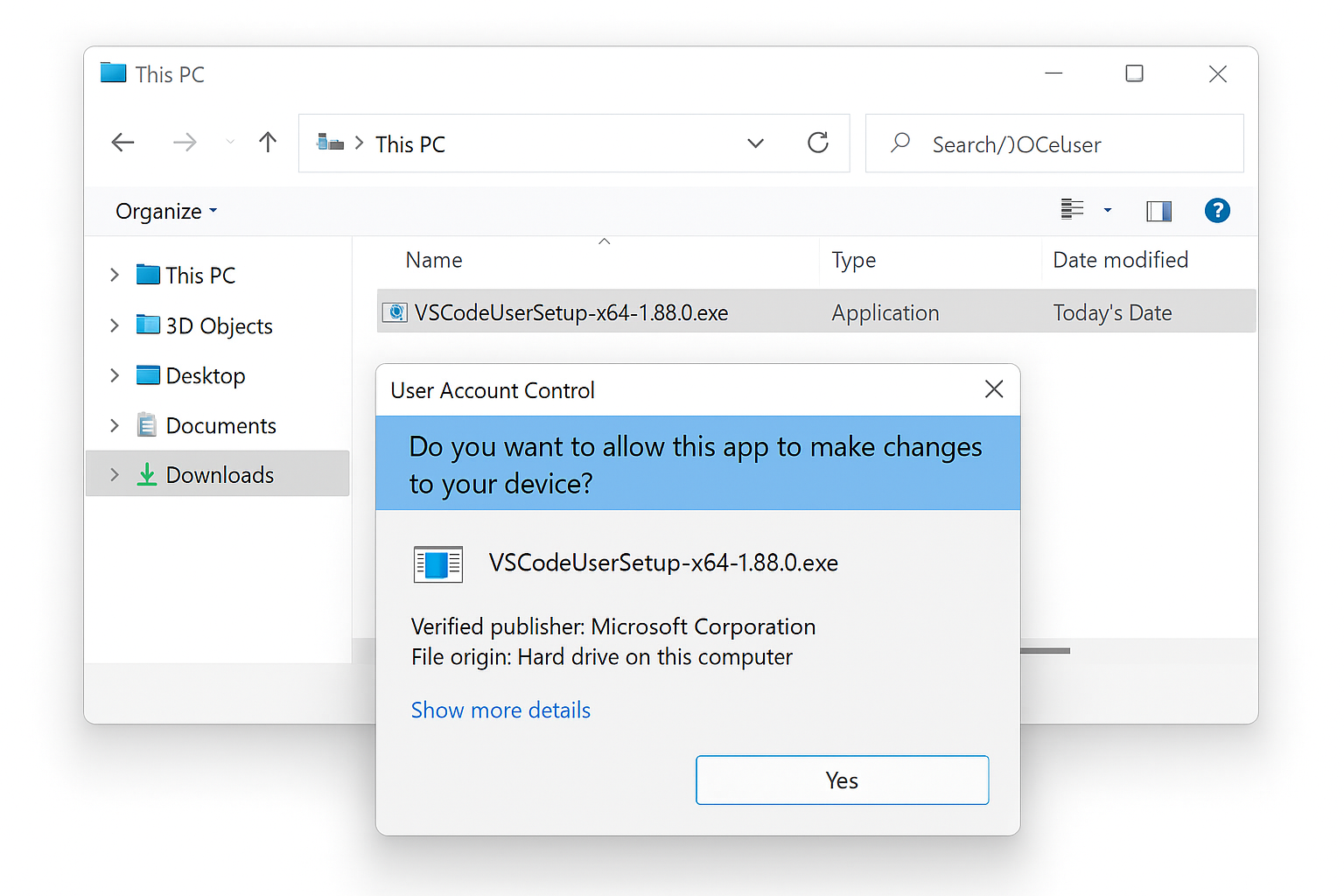The image size is (1344, 896).
Task: Open the address bar history dropdown
Action: (756, 143)
